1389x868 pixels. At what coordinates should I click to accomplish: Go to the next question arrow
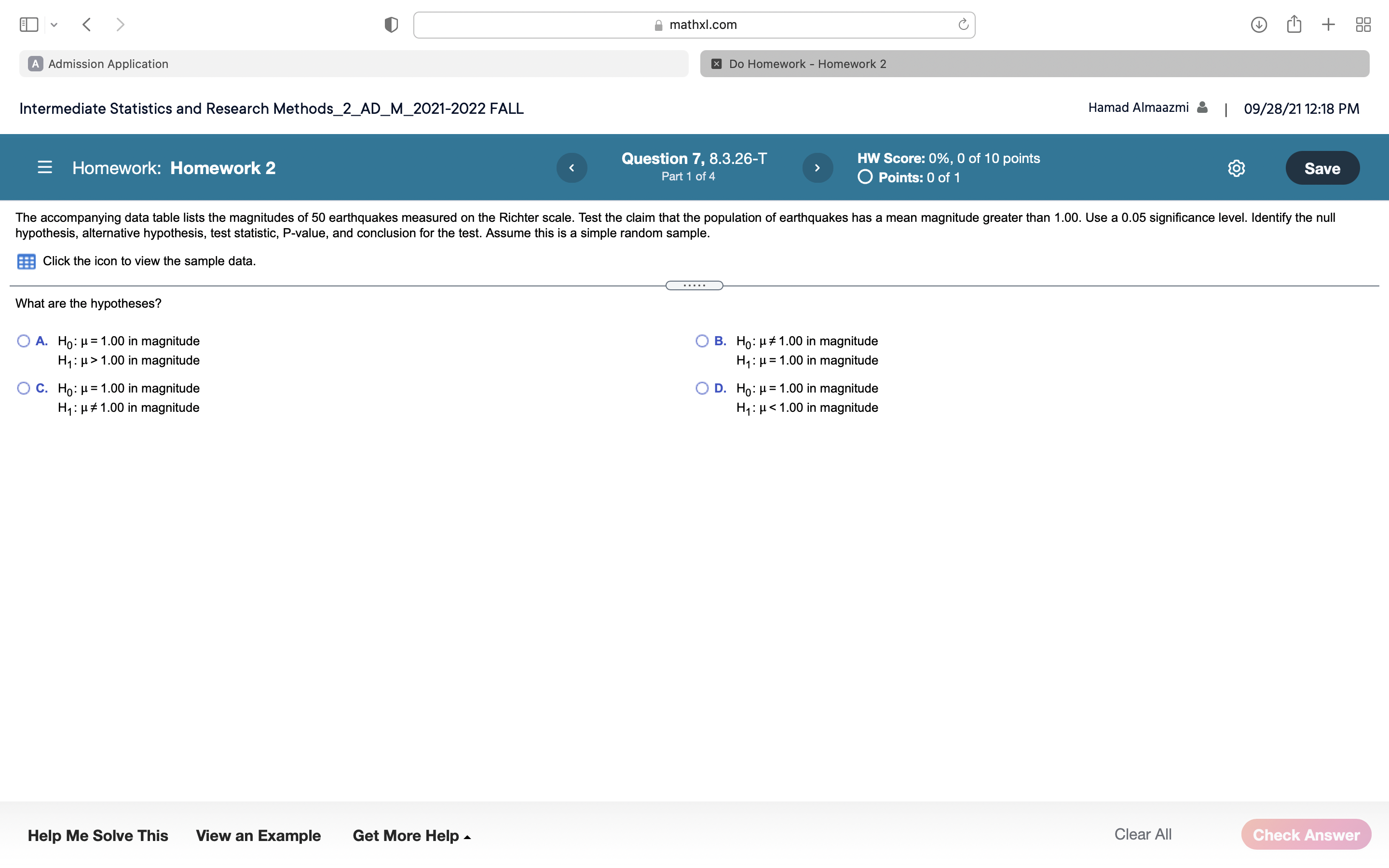[817, 168]
